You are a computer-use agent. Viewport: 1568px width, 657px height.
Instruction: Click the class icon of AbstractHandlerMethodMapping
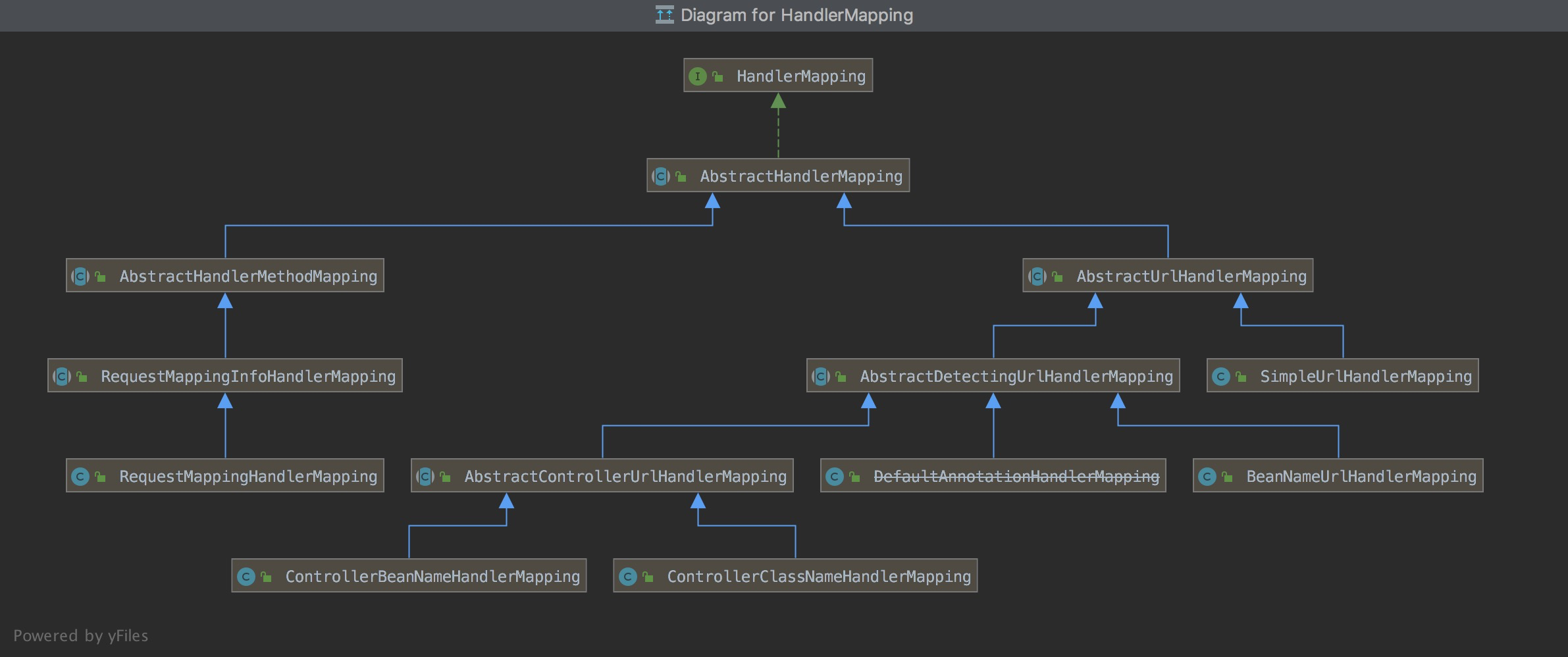point(80,276)
